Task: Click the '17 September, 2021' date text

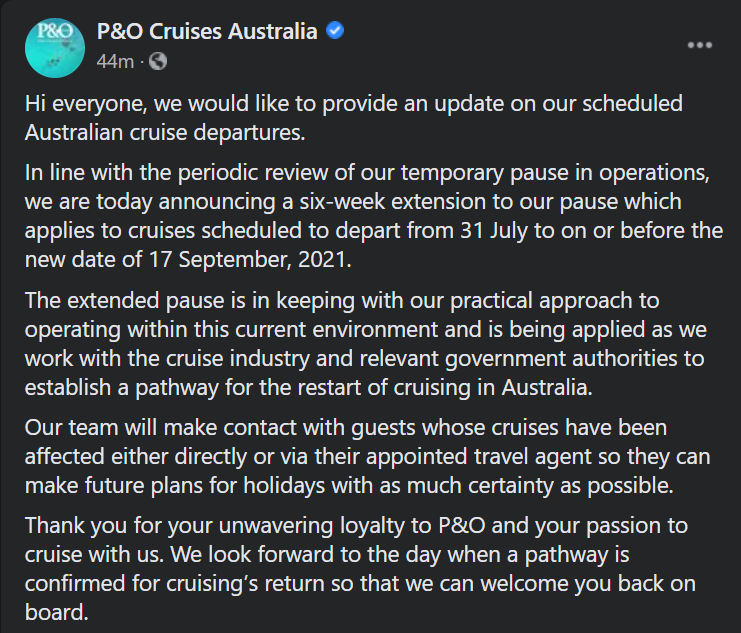Action: tap(249, 260)
